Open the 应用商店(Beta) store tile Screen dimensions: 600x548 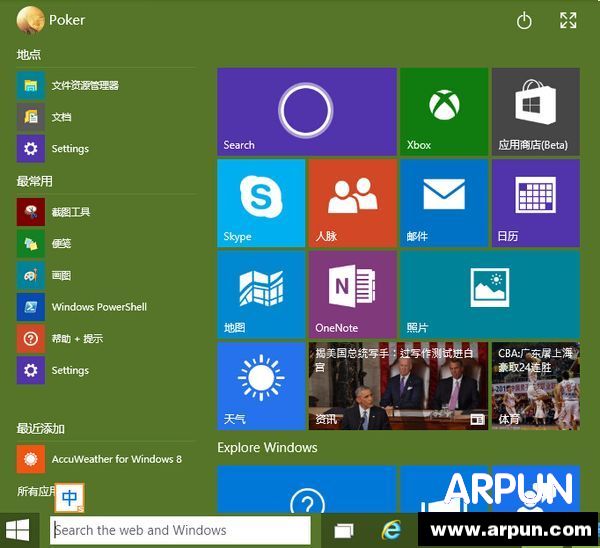point(536,112)
